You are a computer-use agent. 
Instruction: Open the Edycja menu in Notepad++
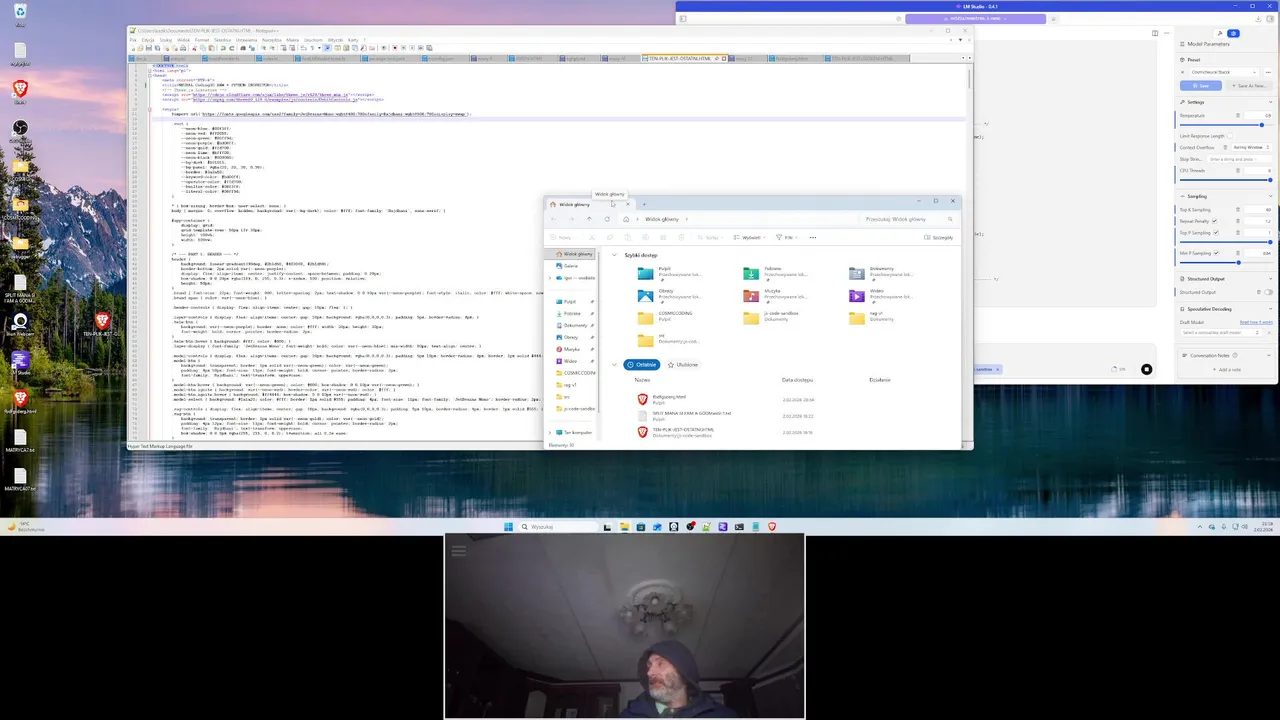pos(150,40)
